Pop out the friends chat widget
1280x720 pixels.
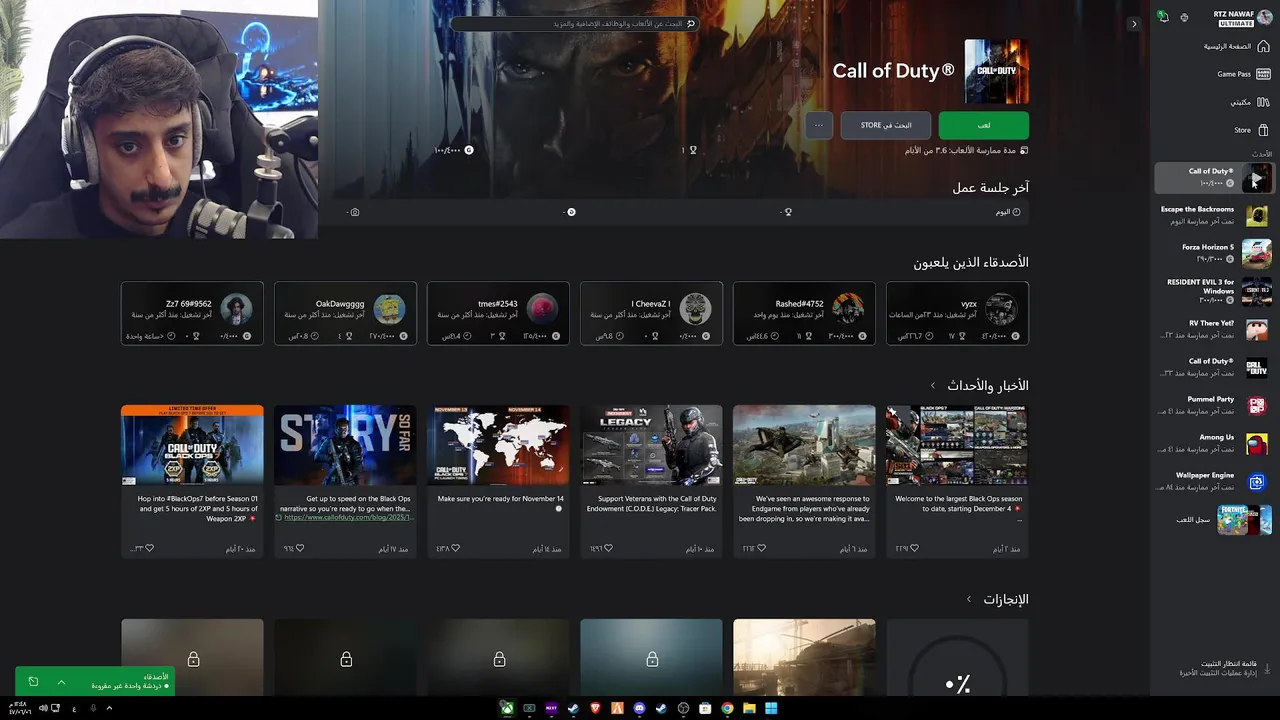[x=33, y=682]
